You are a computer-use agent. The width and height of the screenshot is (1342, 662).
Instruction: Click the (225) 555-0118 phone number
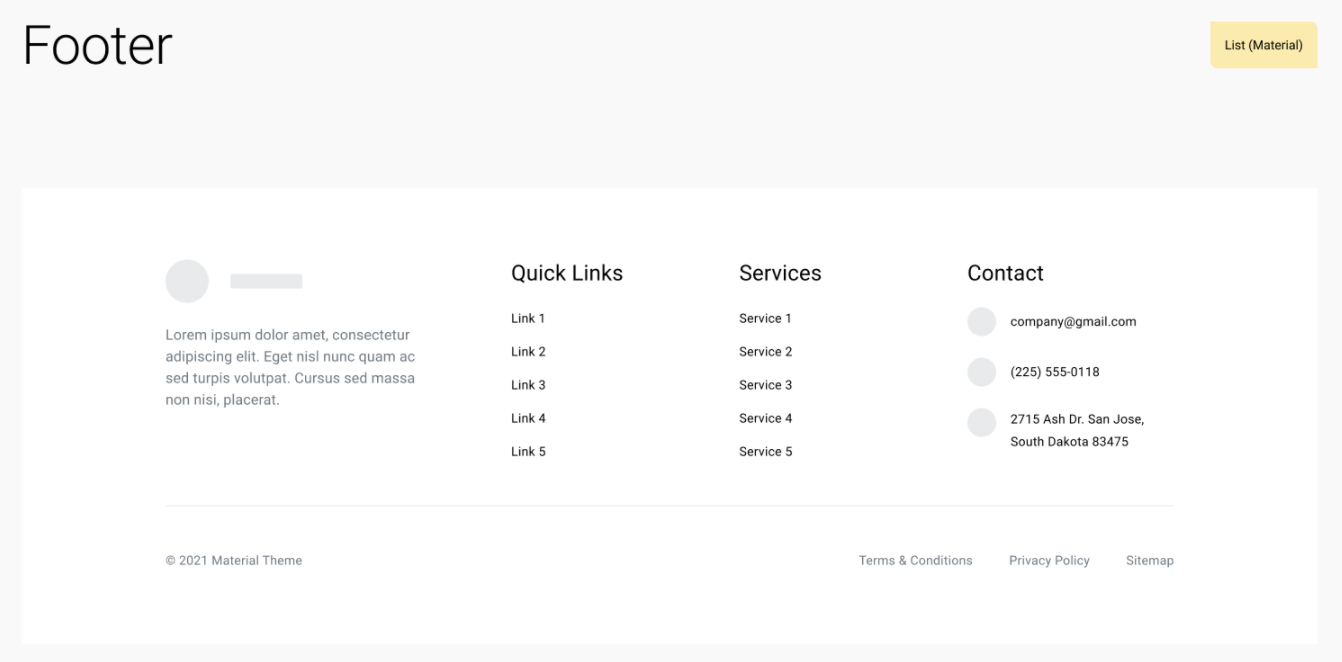[1055, 372]
